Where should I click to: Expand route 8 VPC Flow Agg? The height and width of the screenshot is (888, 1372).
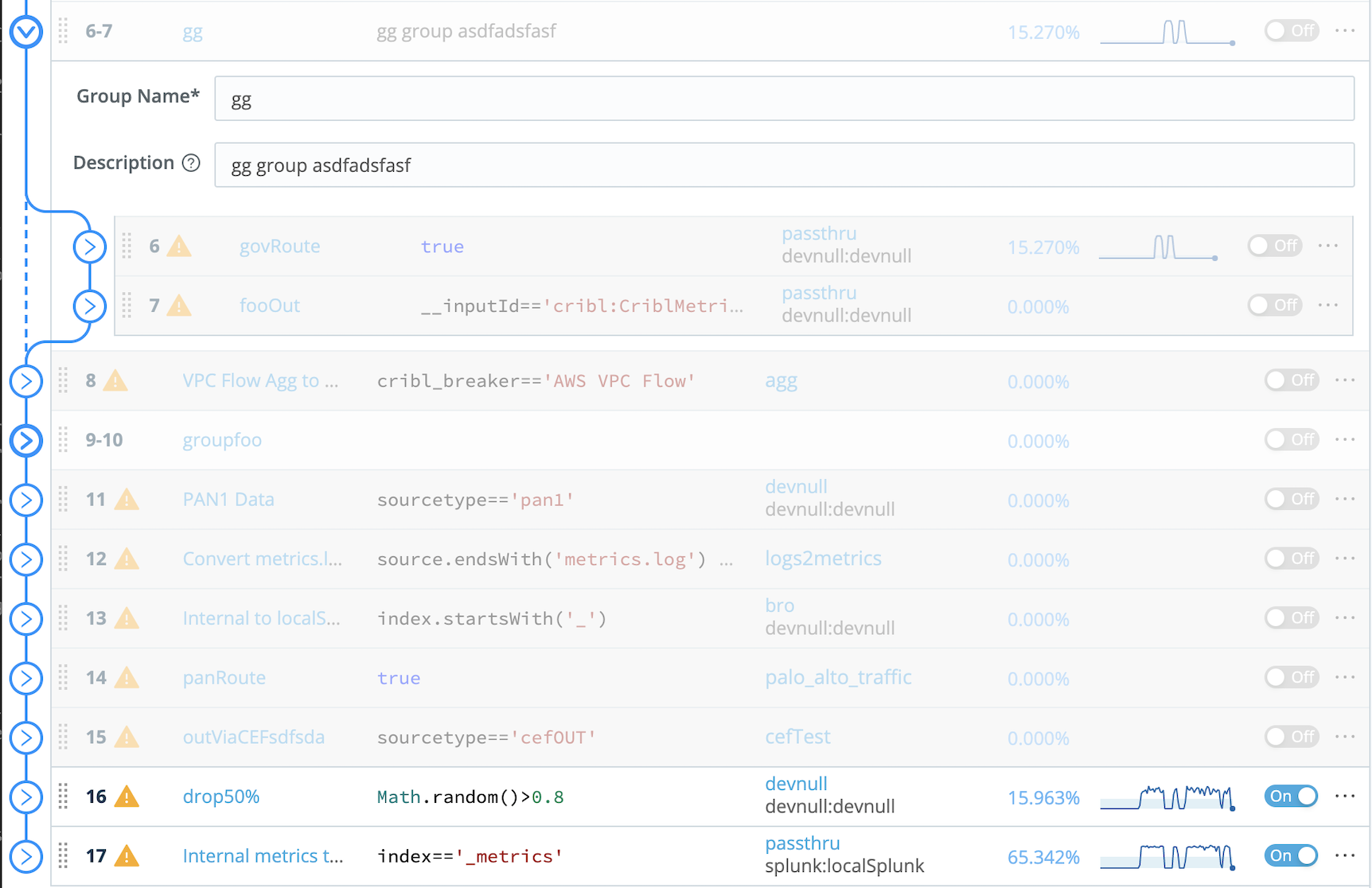[x=26, y=381]
